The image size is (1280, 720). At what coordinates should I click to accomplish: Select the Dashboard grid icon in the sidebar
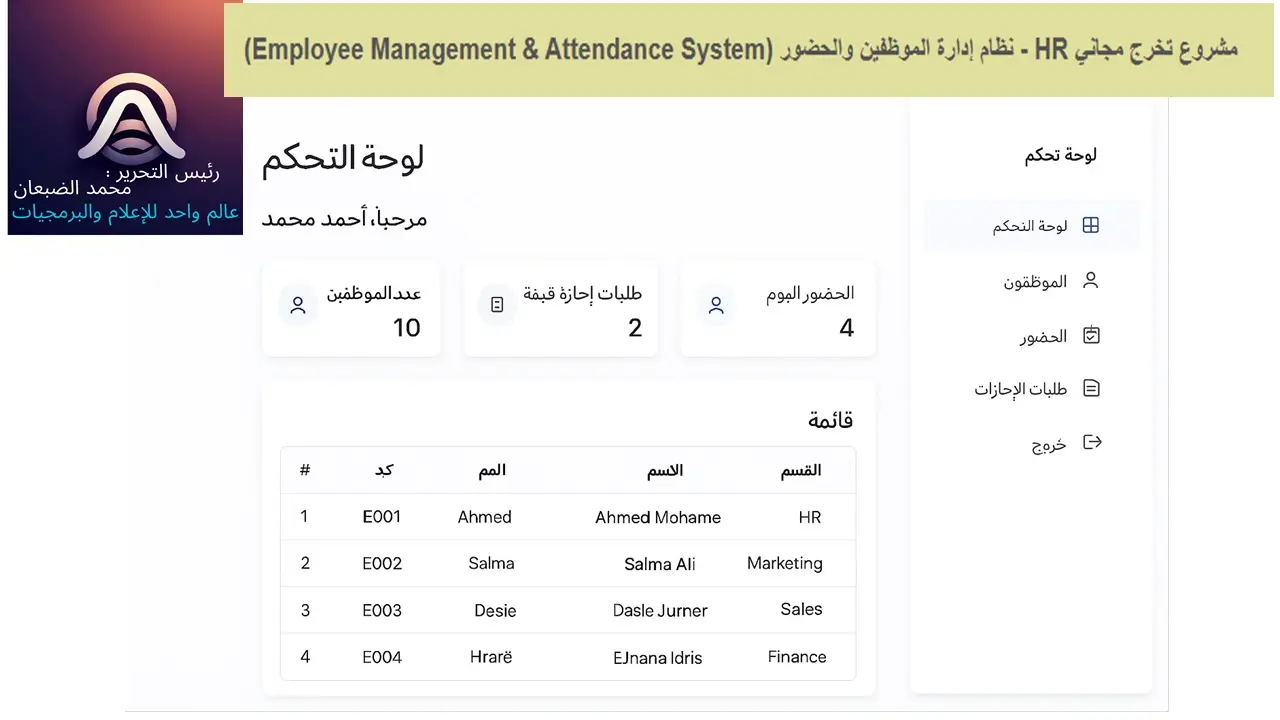click(x=1090, y=225)
